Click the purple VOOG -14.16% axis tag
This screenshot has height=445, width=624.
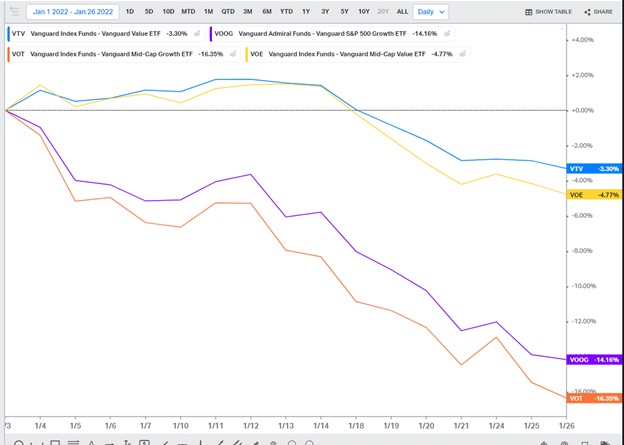pos(595,359)
